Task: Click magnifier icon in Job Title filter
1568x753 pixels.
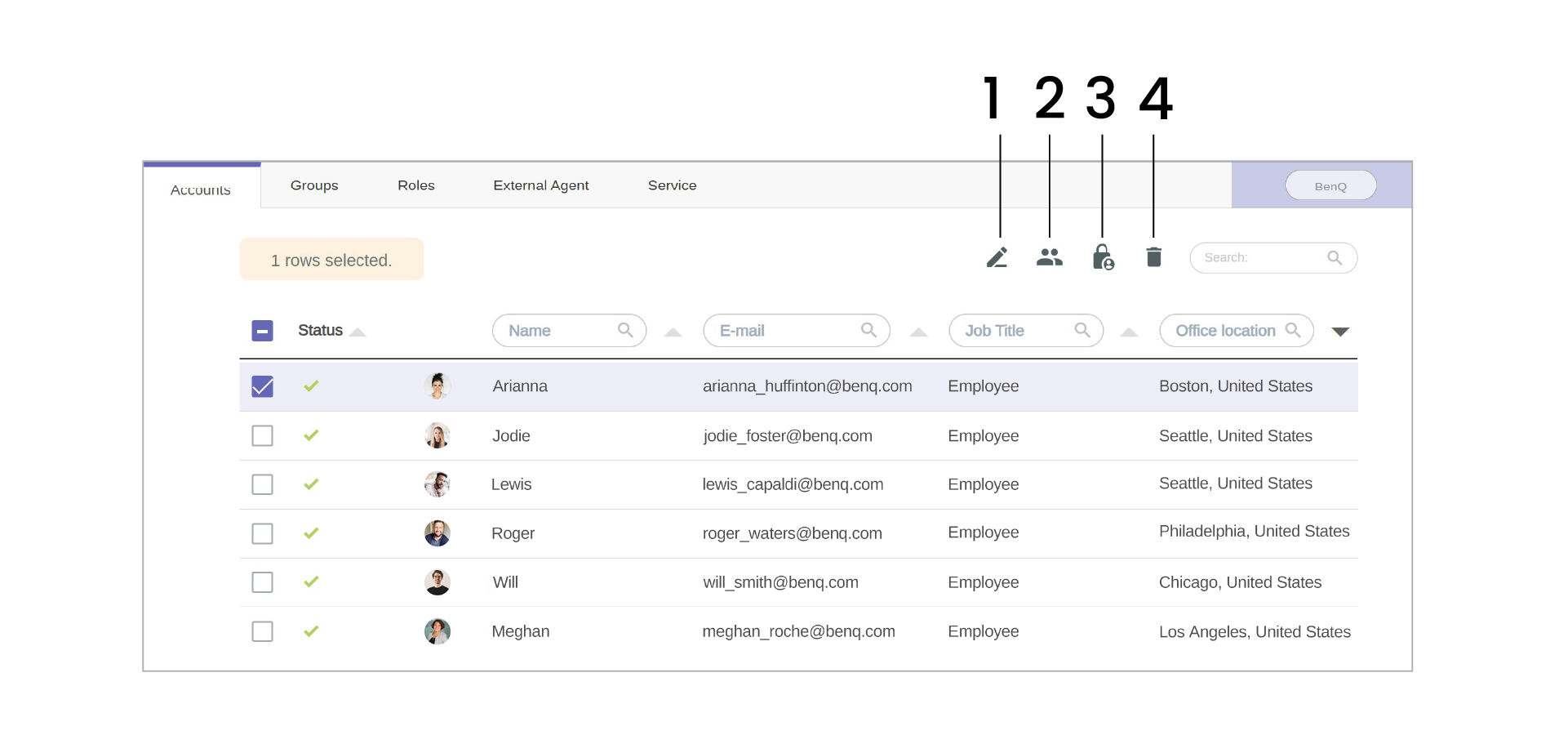Action: pos(1082,330)
